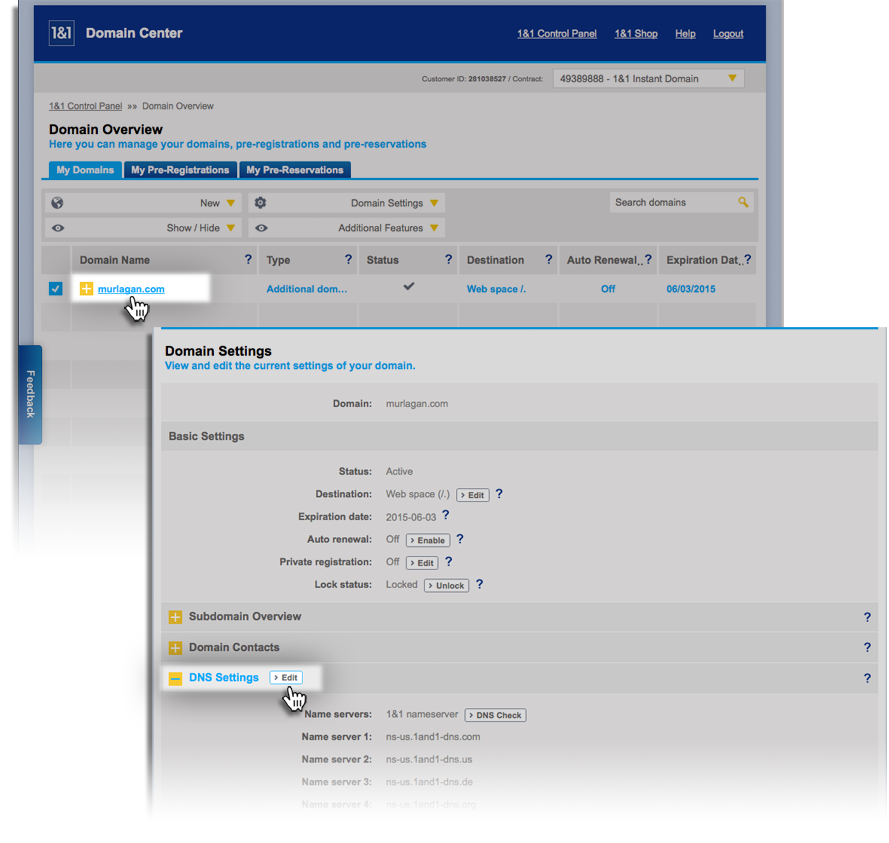The width and height of the screenshot is (889, 843).
Task: Click the help icon beside Unlock button
Action: pos(479,584)
